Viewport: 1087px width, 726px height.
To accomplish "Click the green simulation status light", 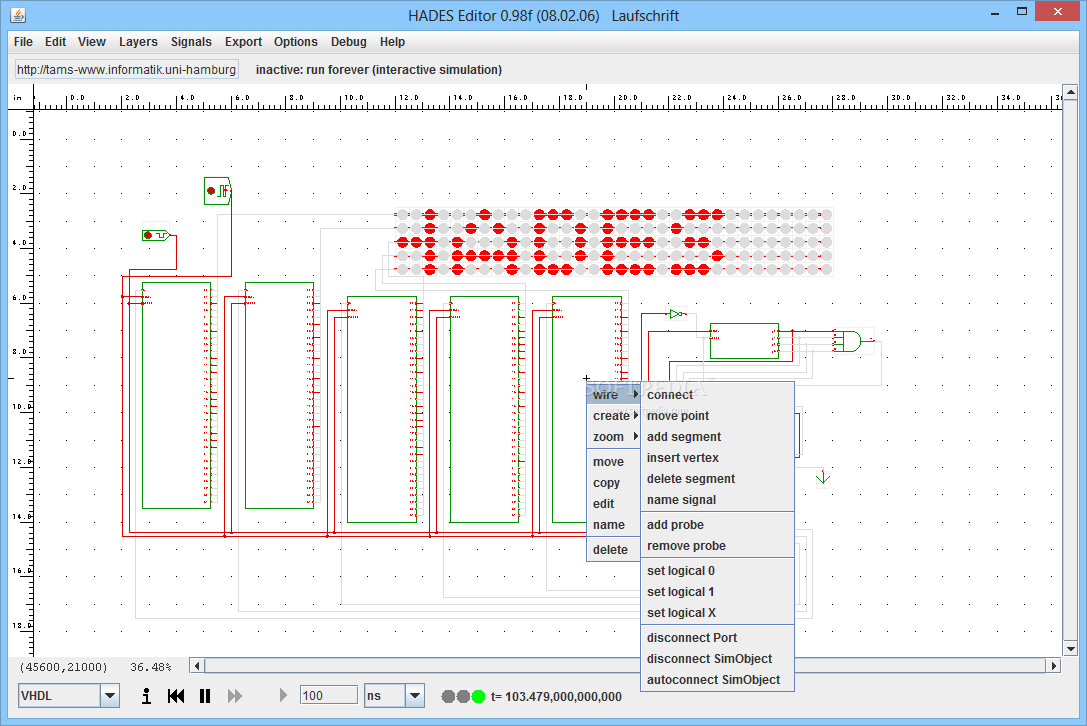I will coord(478,696).
